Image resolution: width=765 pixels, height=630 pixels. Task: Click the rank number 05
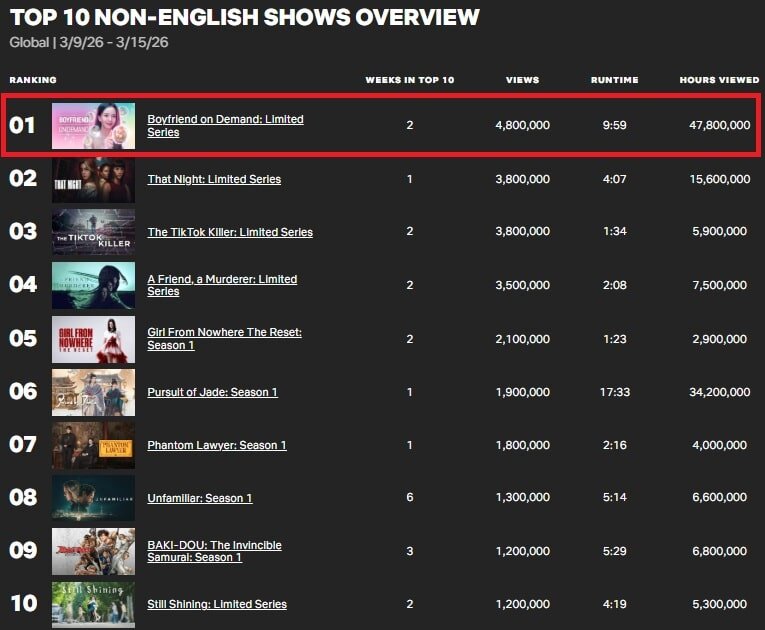coord(23,338)
